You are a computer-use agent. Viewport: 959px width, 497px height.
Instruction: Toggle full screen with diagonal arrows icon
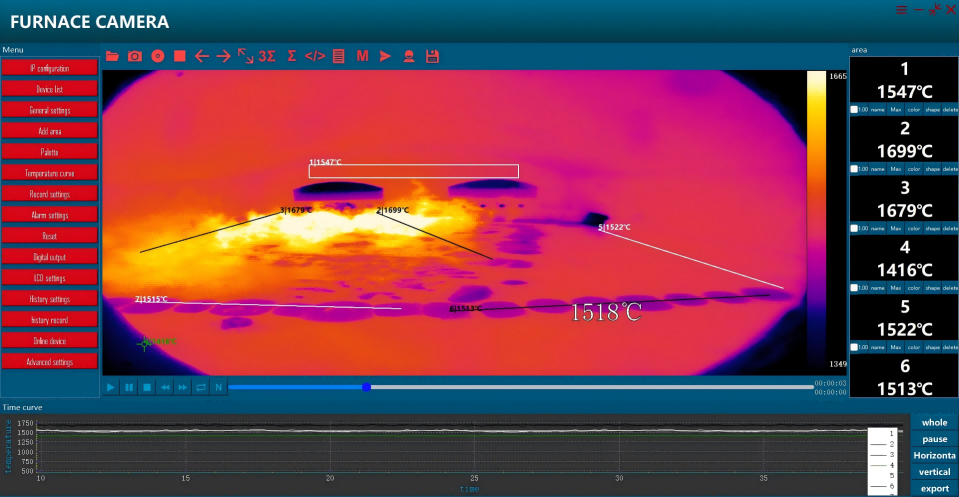pyautogui.click(x=245, y=56)
